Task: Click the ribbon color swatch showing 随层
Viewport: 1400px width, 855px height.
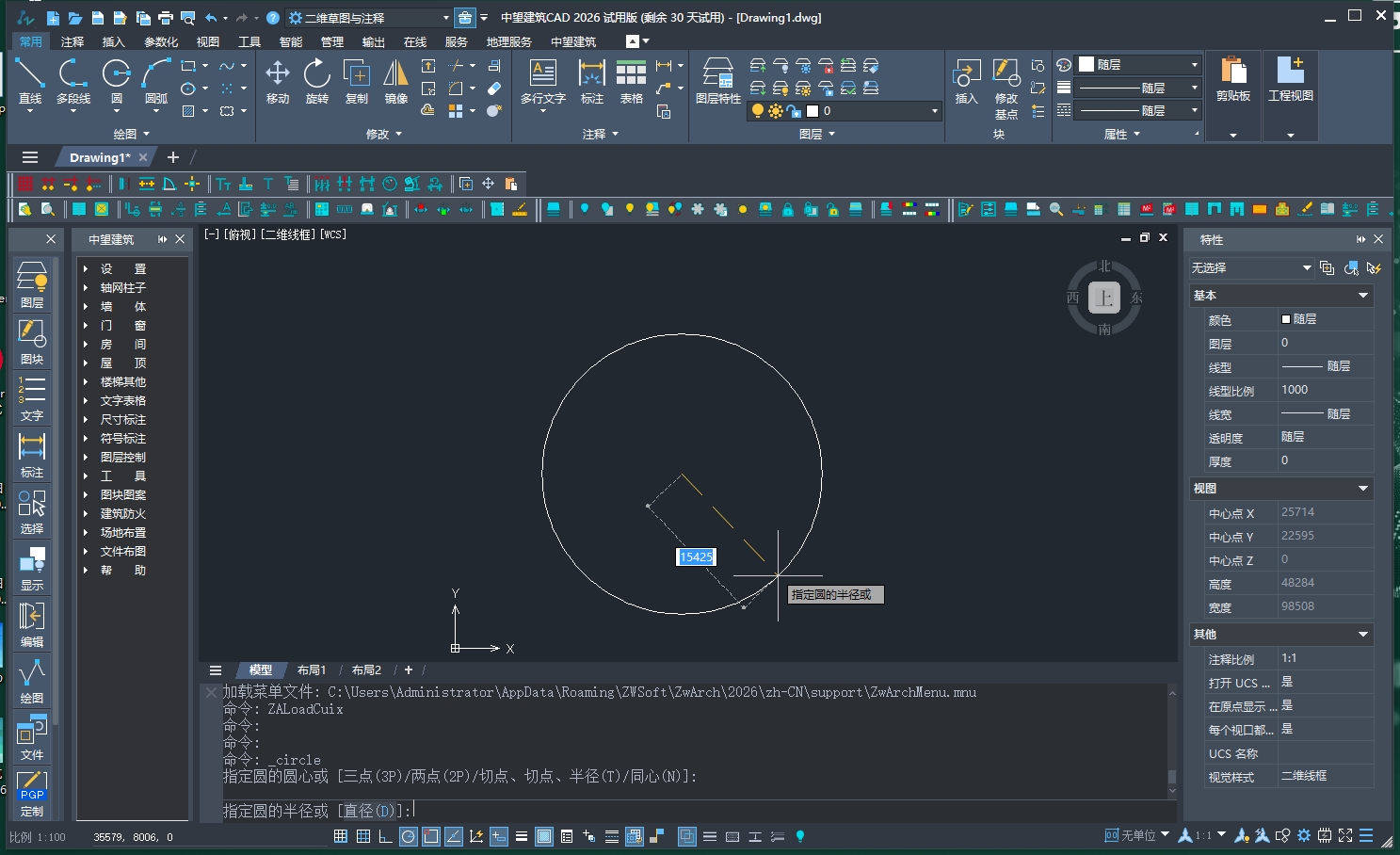Action: pos(1086,65)
